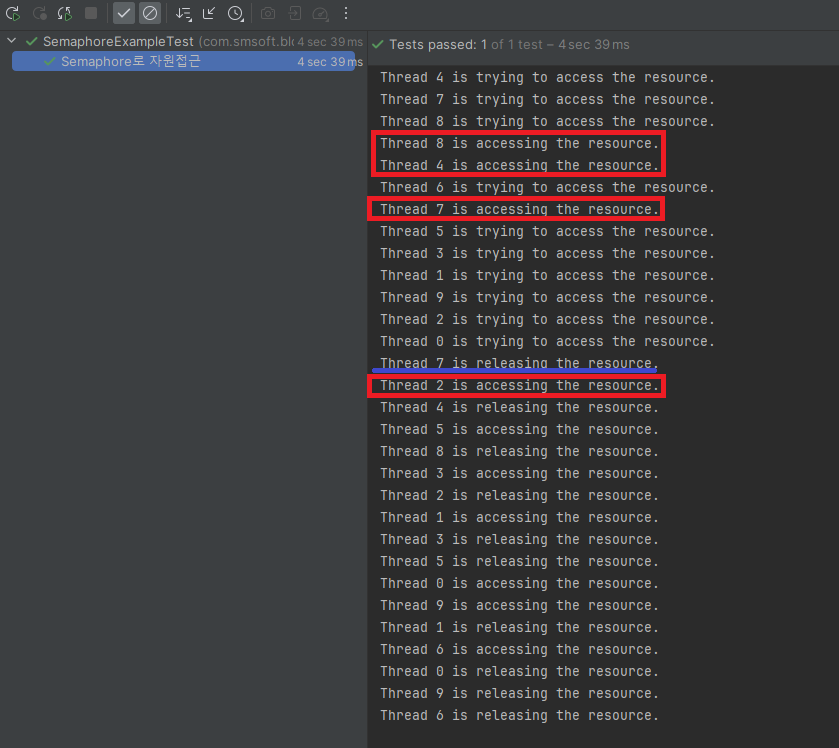Click line 'Thread 2 is accessing the resource.'
The image size is (839, 748).
[519, 385]
